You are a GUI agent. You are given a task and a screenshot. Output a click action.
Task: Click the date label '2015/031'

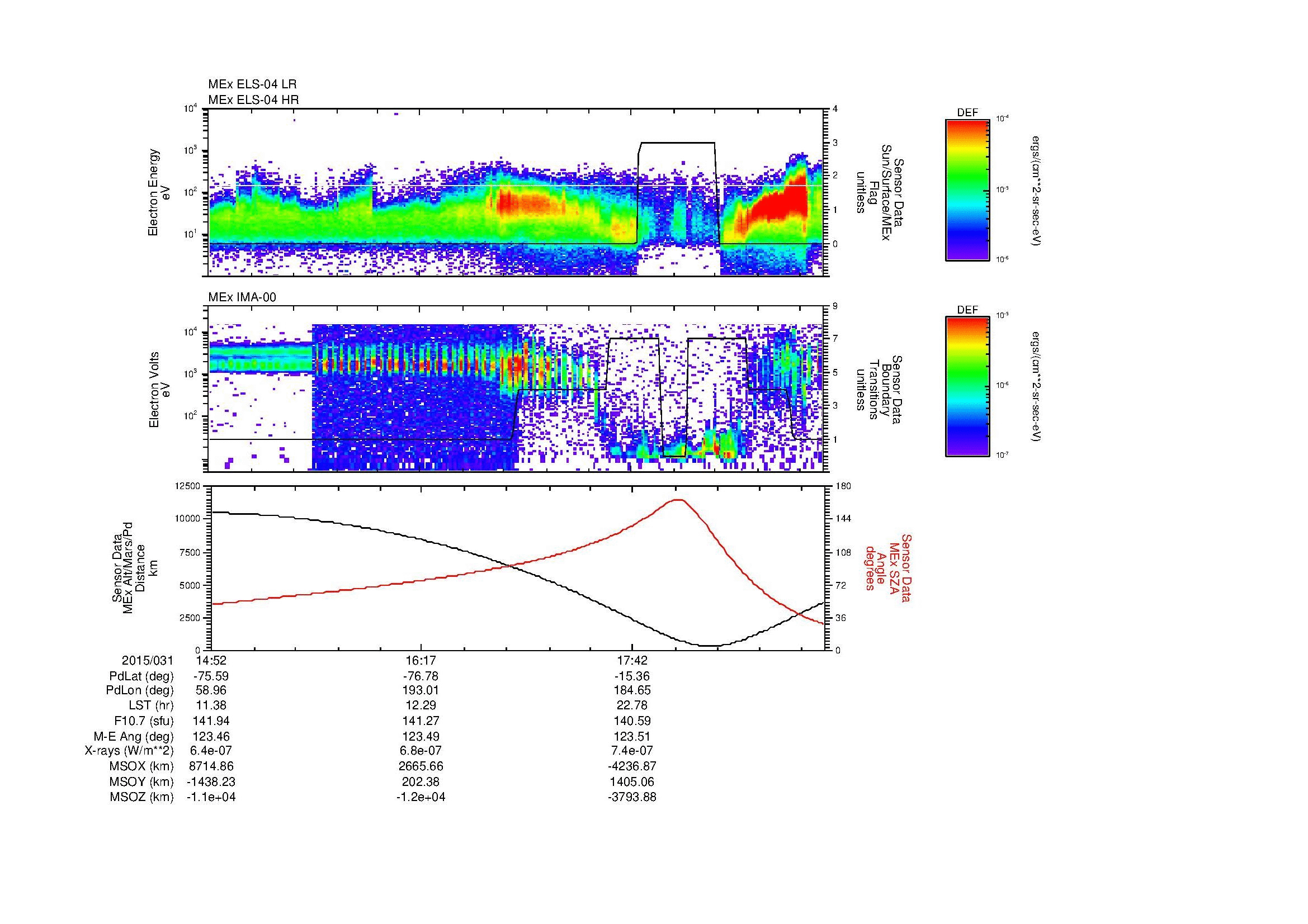point(148,661)
